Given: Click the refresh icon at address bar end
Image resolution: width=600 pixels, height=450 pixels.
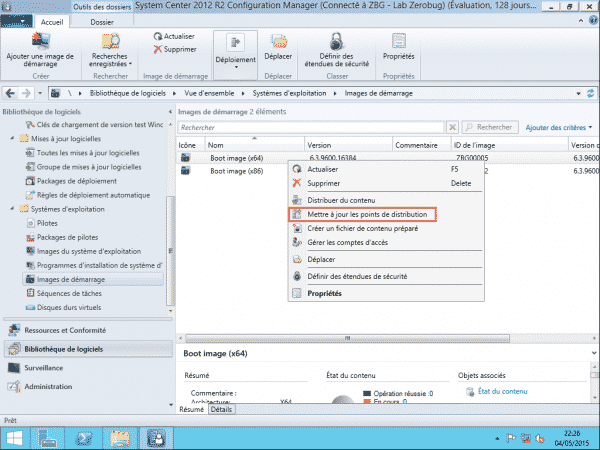Looking at the screenshot, I should click(591, 93).
